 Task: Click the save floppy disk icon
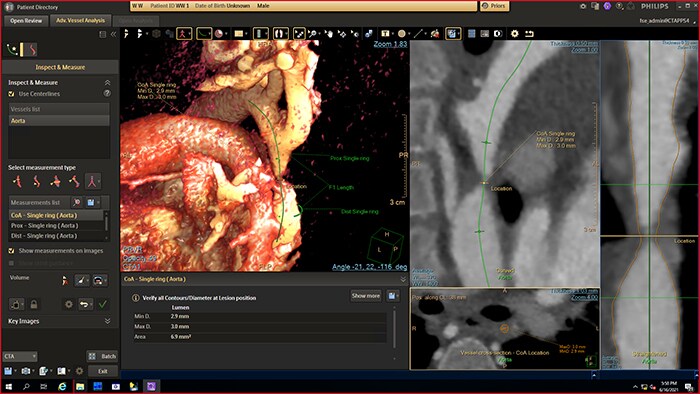[8, 371]
